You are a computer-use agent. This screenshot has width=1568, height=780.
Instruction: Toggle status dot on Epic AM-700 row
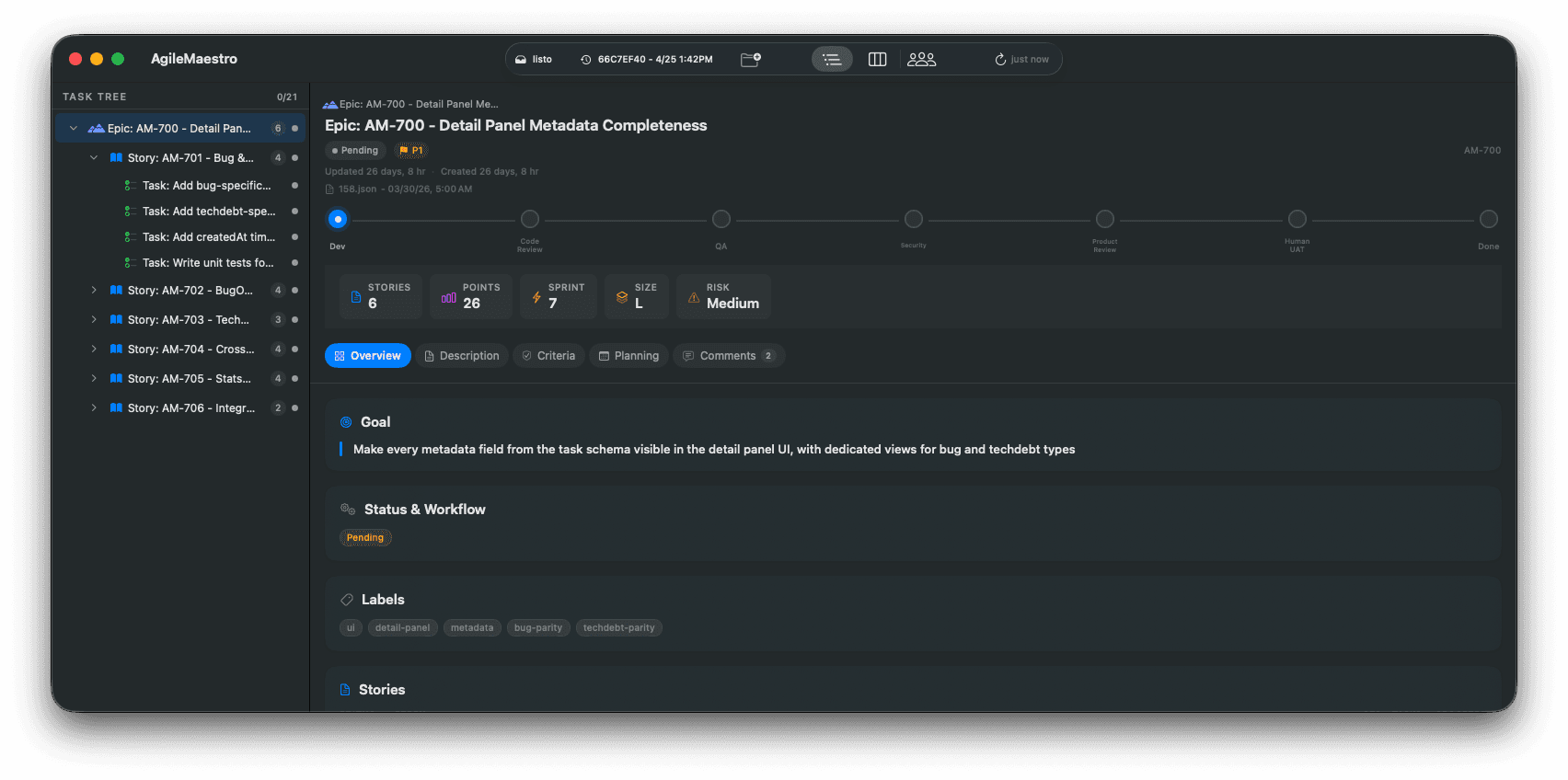[x=294, y=129]
